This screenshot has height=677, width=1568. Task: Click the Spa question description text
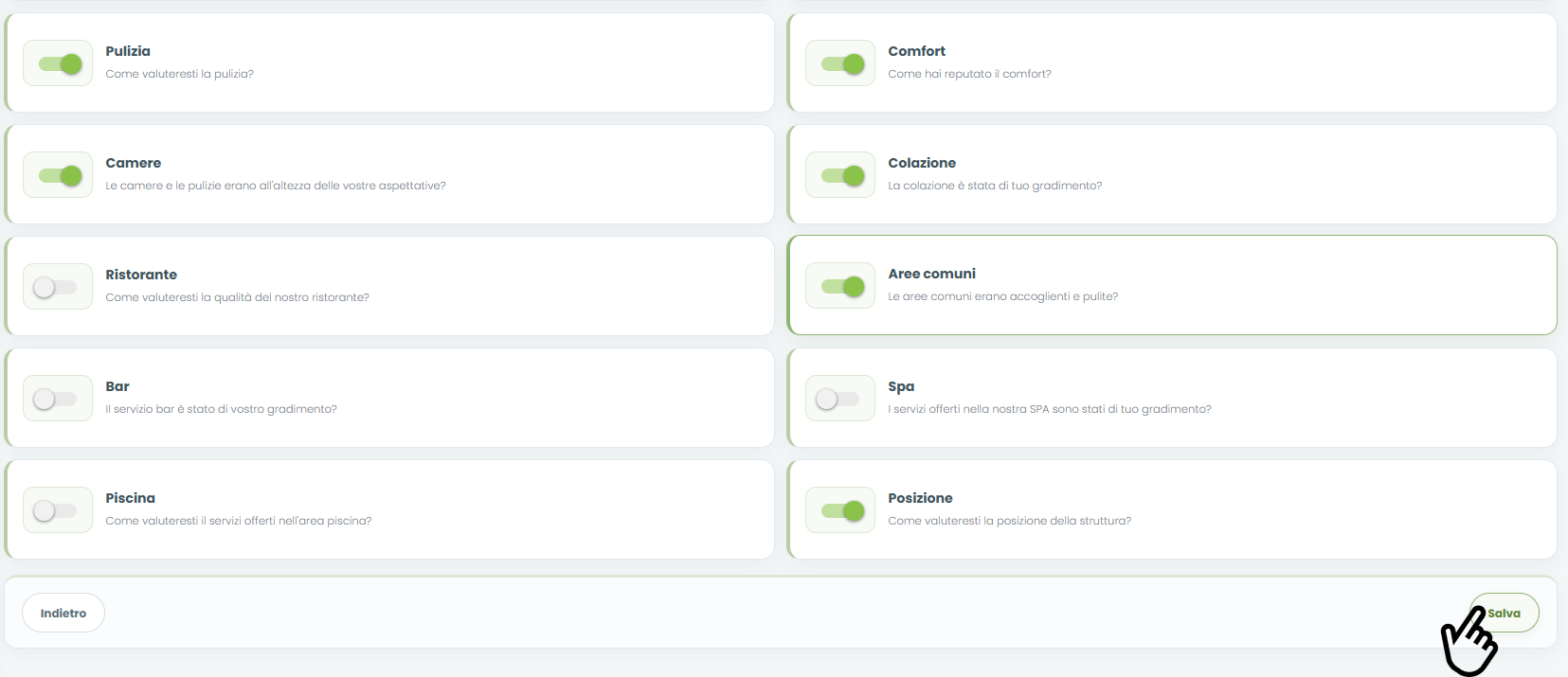coord(1050,409)
